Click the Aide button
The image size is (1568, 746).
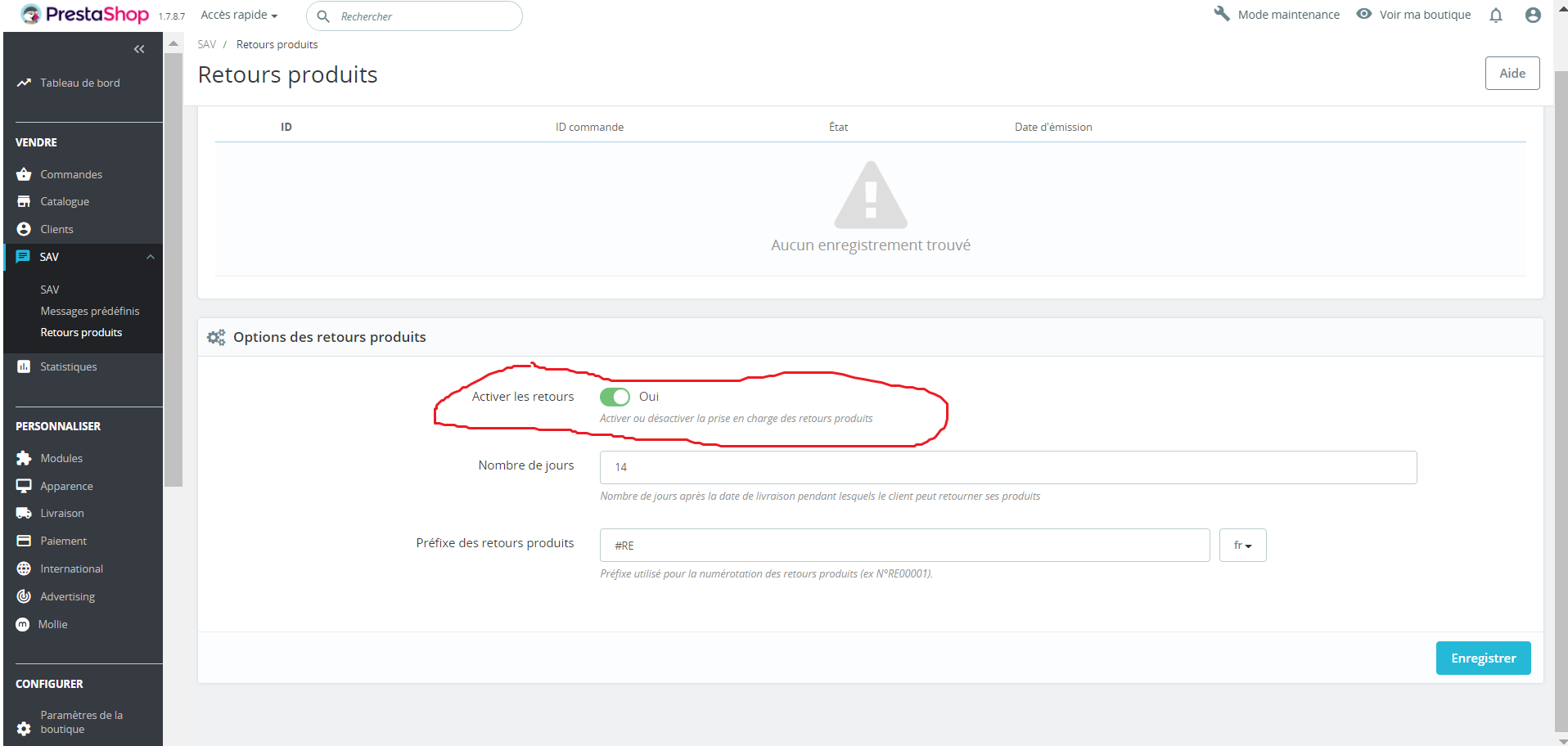tap(1512, 73)
